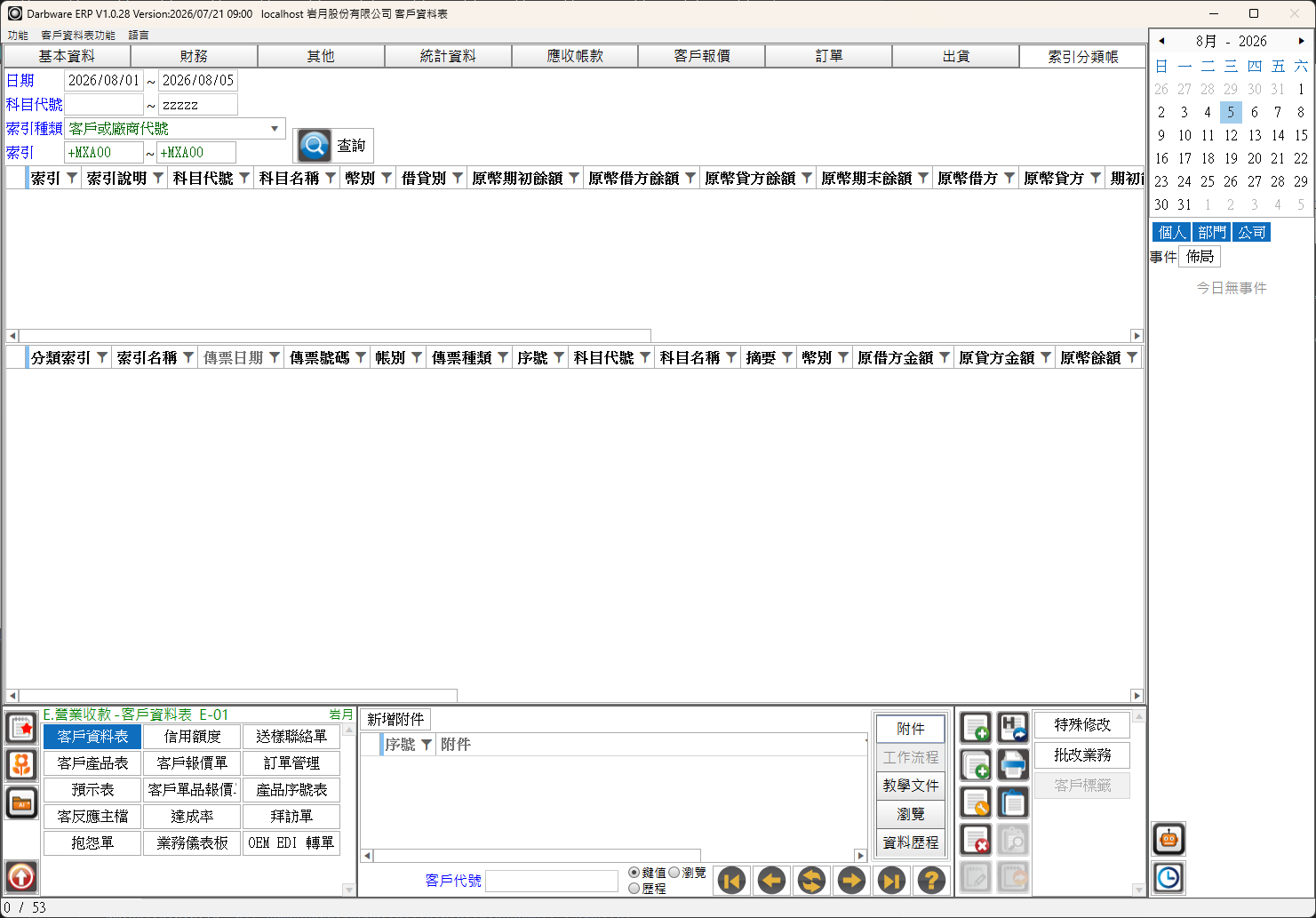The height and width of the screenshot is (918, 1316).
Task: Click the refresh swap-arrows icon
Action: tap(811, 881)
